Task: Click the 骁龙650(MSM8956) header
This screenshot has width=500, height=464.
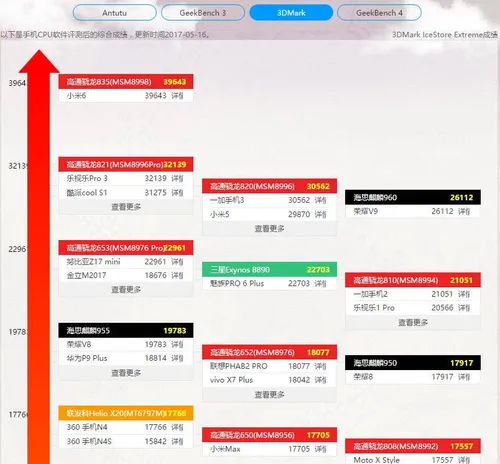Action: 269,435
